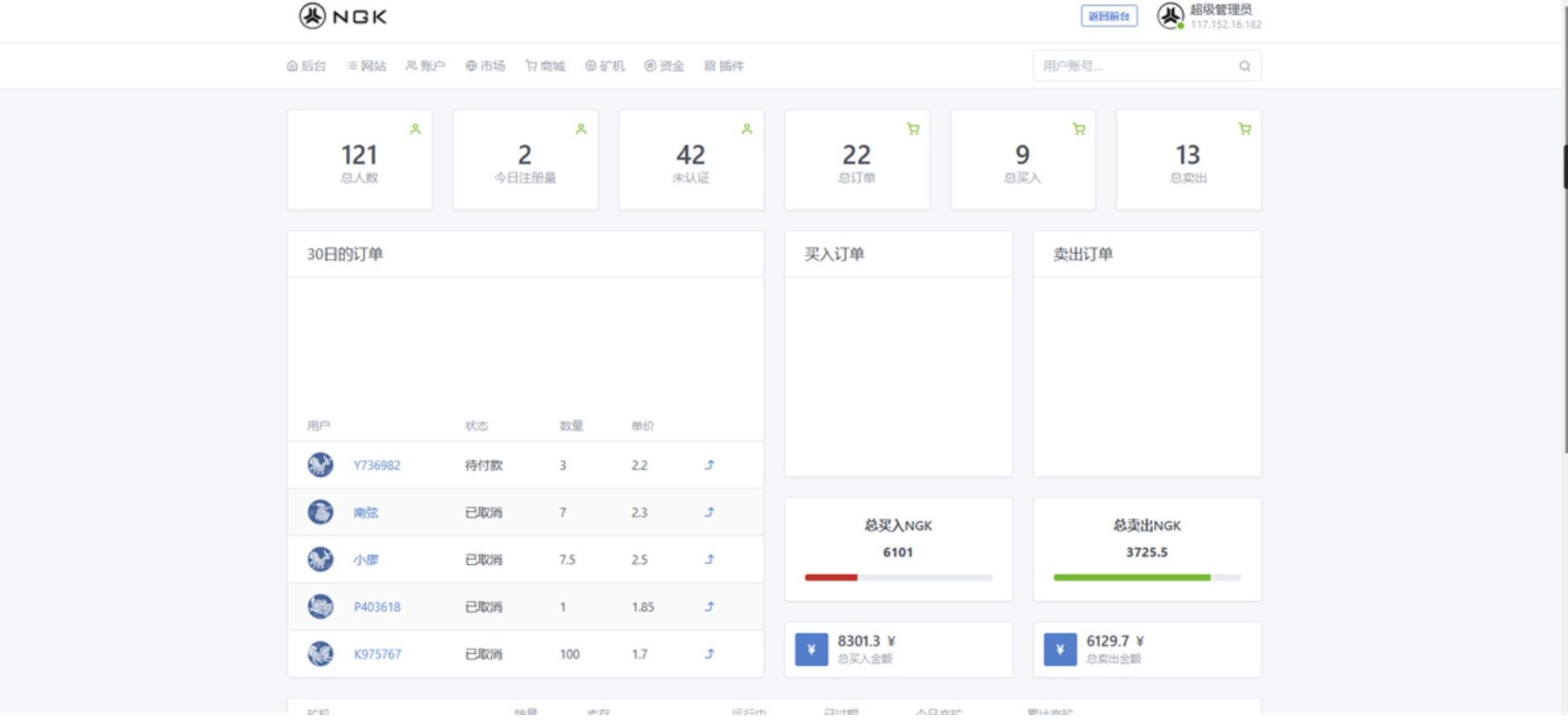The width and height of the screenshot is (1568, 725).
Task: Click the 返回前台 button
Action: click(x=1108, y=16)
